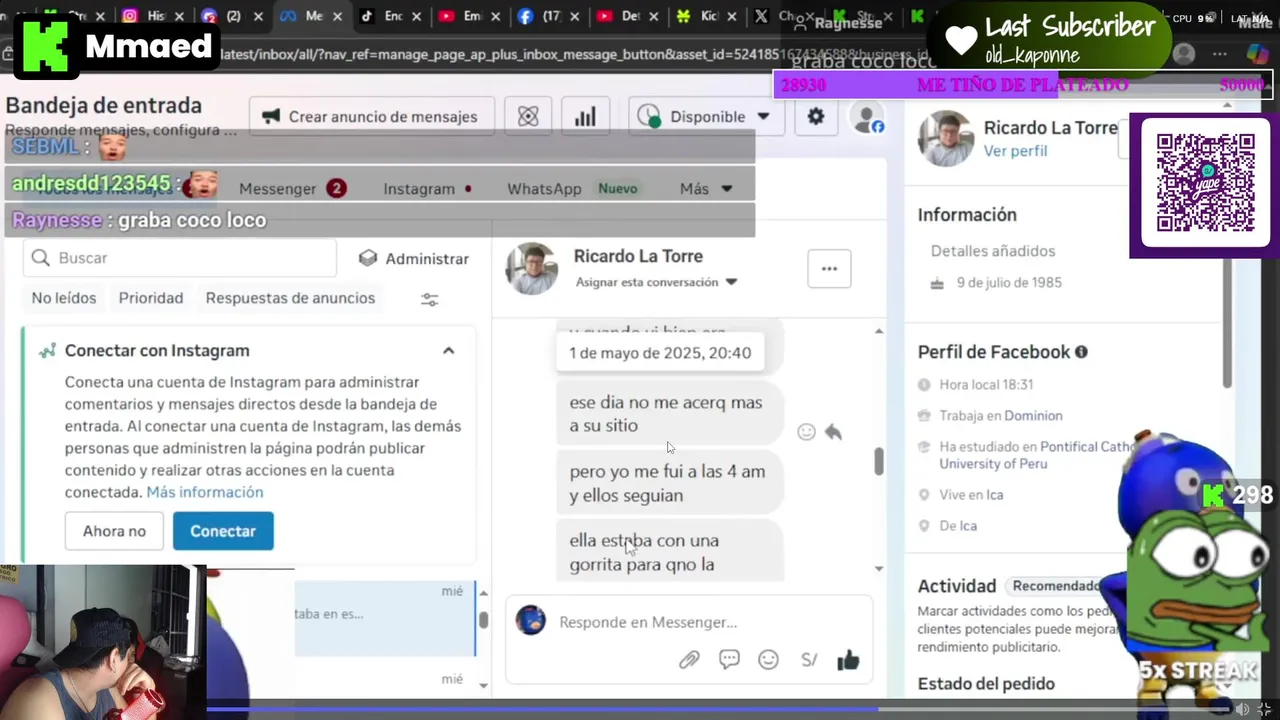This screenshot has height=720, width=1280.
Task: Click the page profile avatar with Facebook badge
Action: (x=866, y=118)
